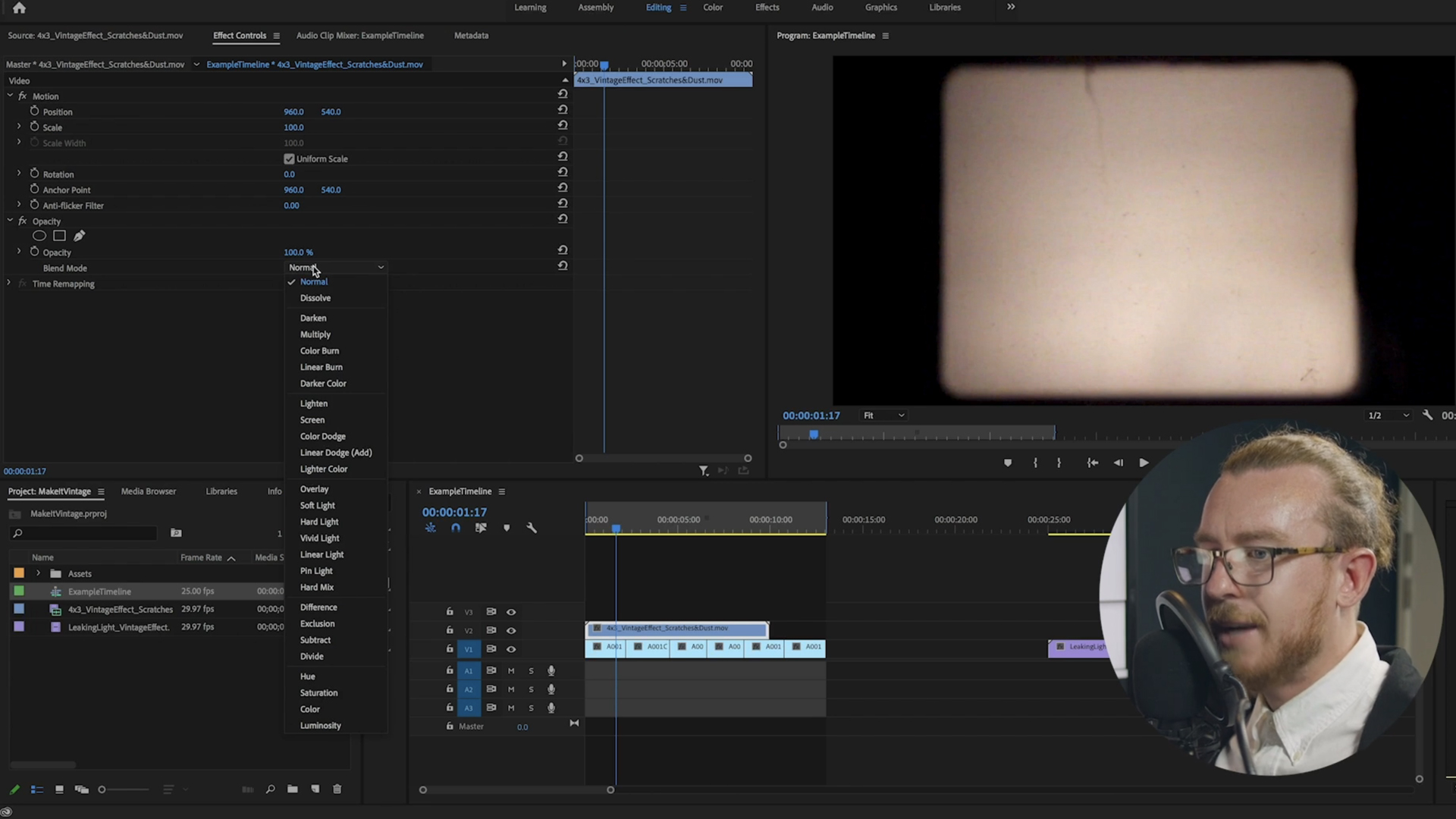Image resolution: width=1456 pixels, height=819 pixels.
Task: Toggle Snap in timeline
Action: (456, 528)
